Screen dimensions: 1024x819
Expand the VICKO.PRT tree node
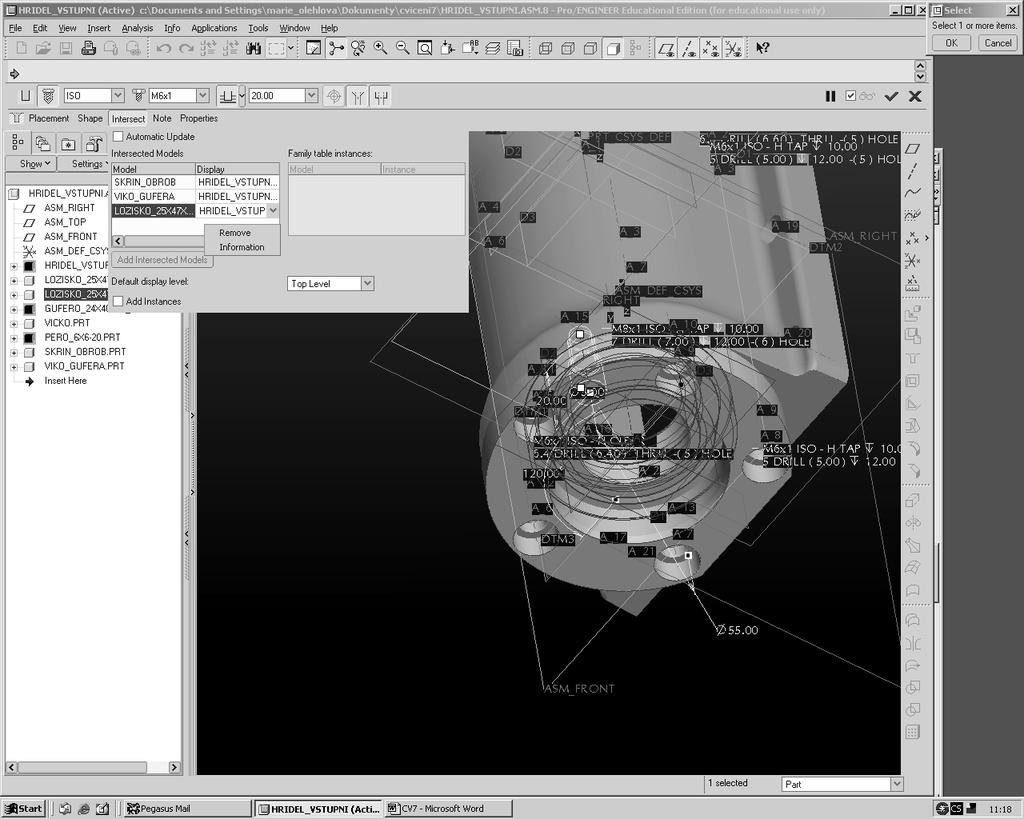click(14, 323)
